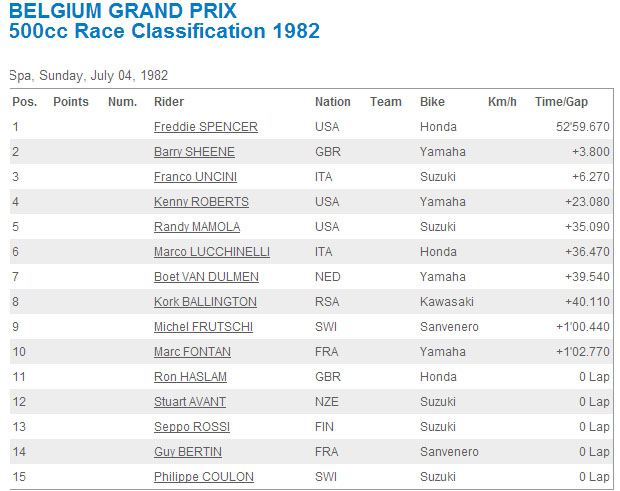Click the Guy BERTIN link

188,452
